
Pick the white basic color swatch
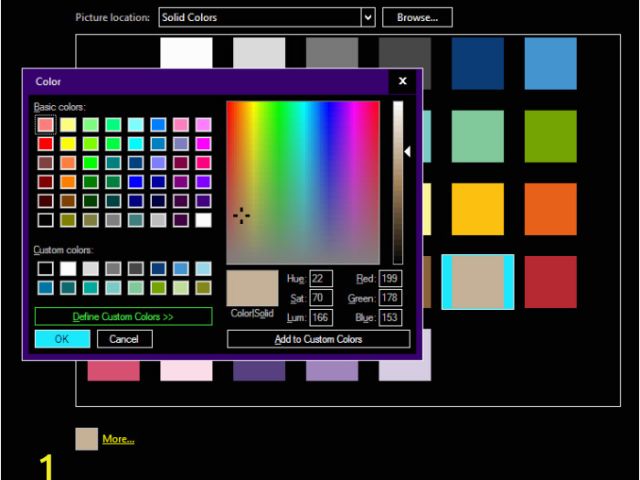(204, 220)
